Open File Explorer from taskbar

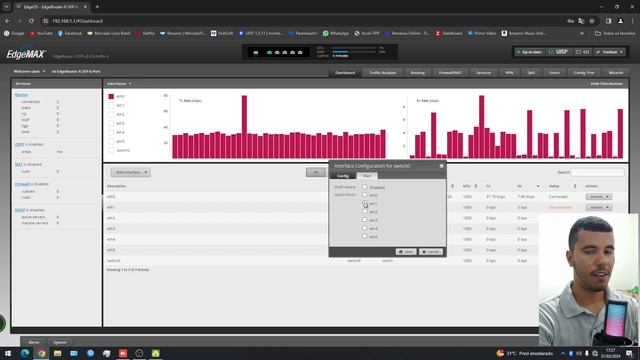coord(58,353)
